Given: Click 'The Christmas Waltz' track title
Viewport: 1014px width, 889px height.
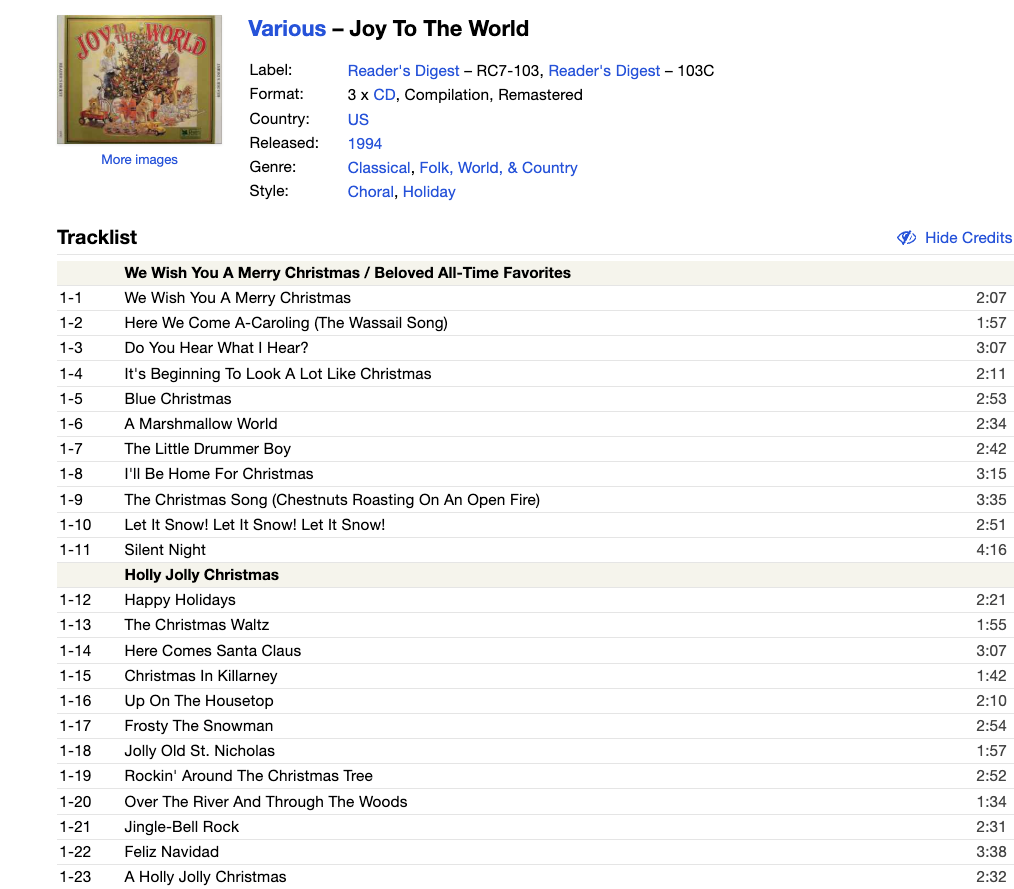Looking at the screenshot, I should click(197, 625).
